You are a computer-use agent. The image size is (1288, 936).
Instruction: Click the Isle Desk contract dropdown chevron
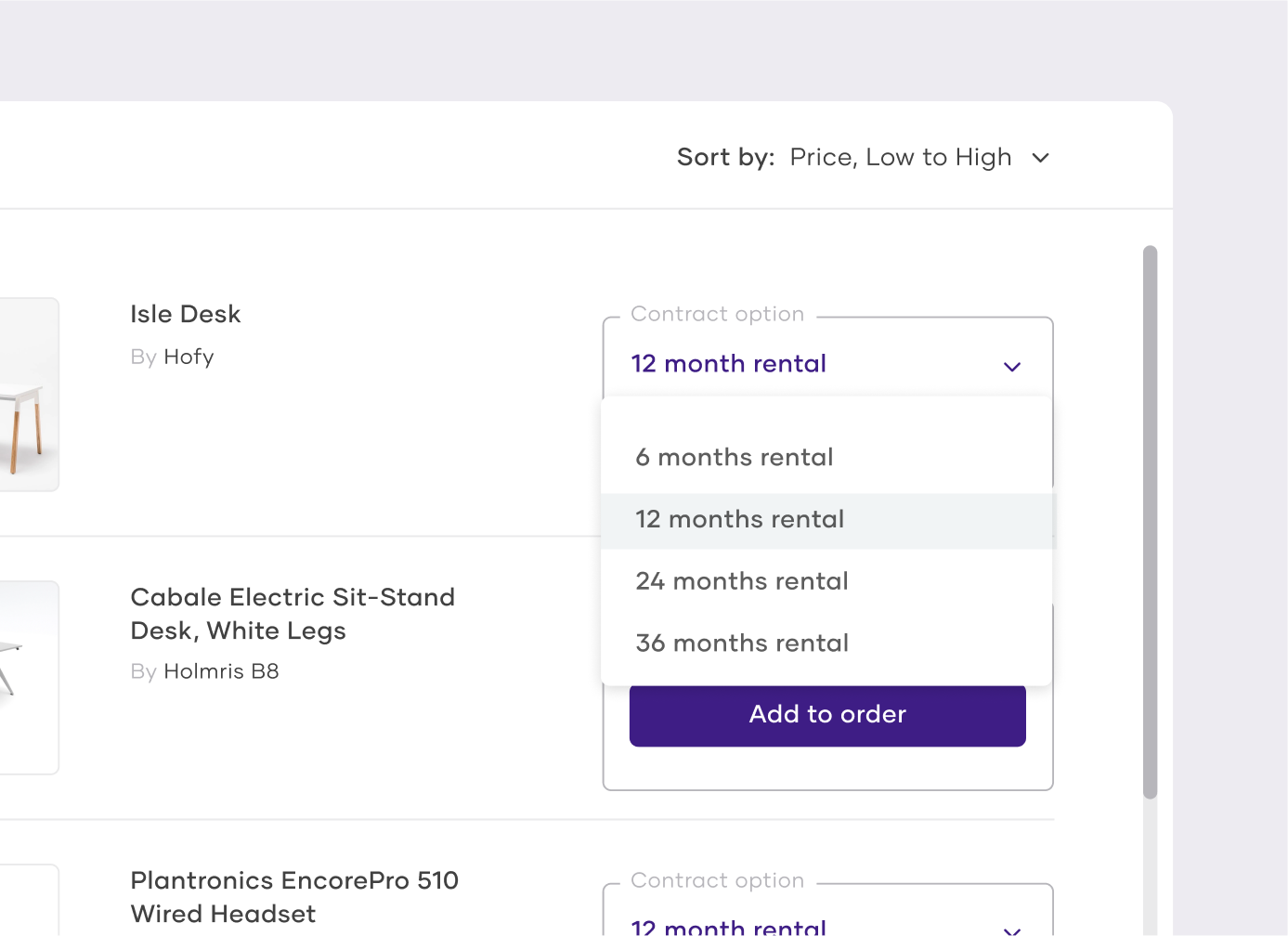1012,367
